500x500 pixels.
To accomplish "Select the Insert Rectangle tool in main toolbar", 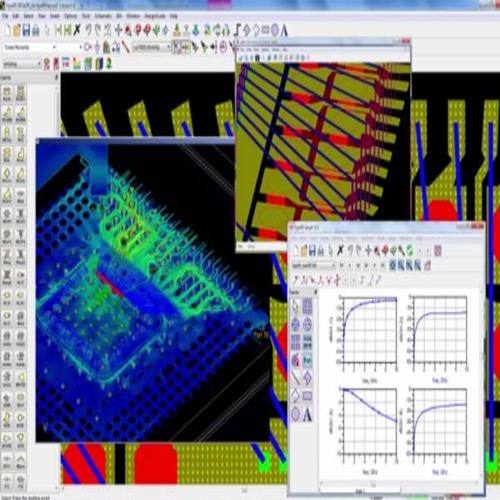I will (265, 30).
